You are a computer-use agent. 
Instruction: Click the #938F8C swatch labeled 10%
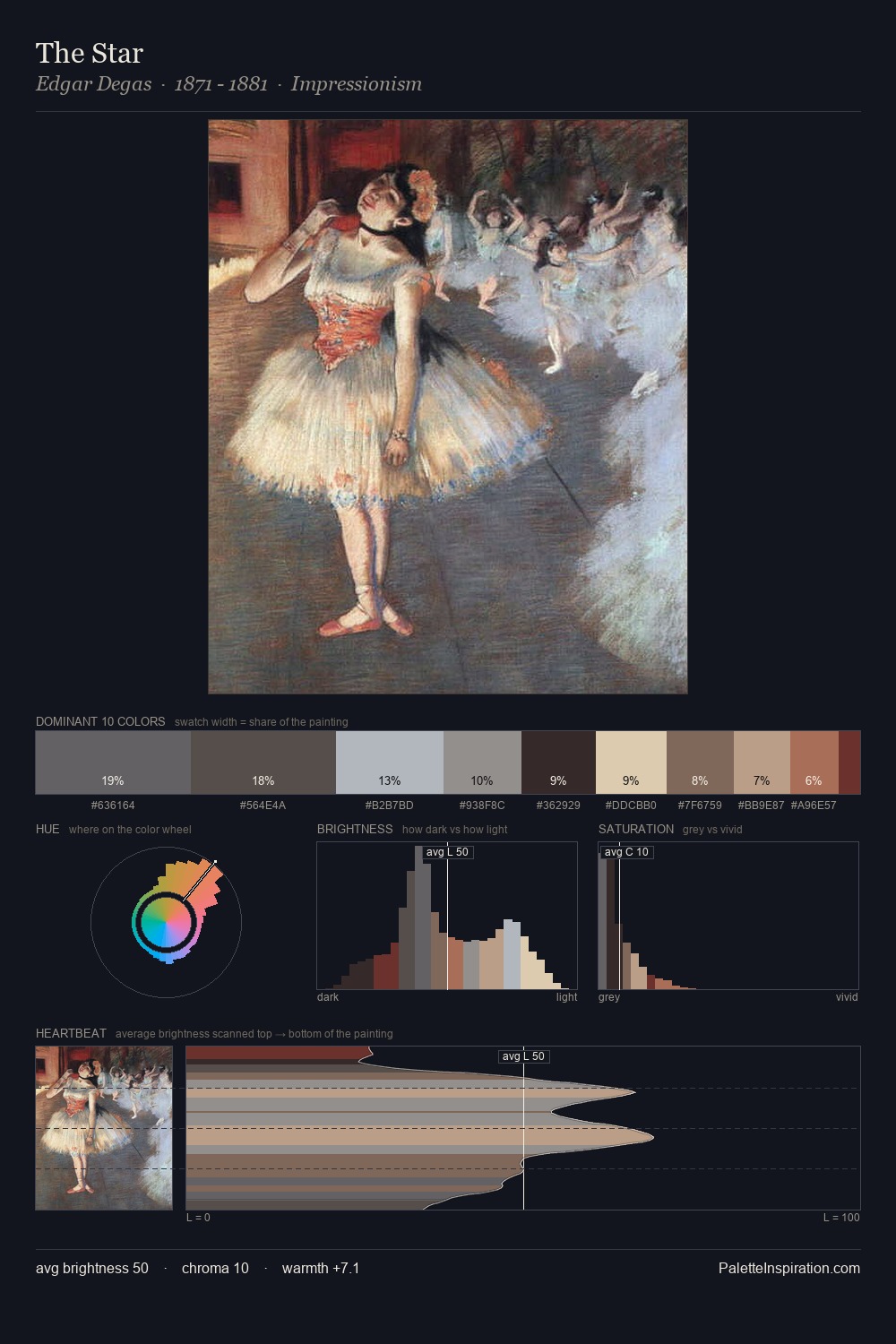pos(482,762)
